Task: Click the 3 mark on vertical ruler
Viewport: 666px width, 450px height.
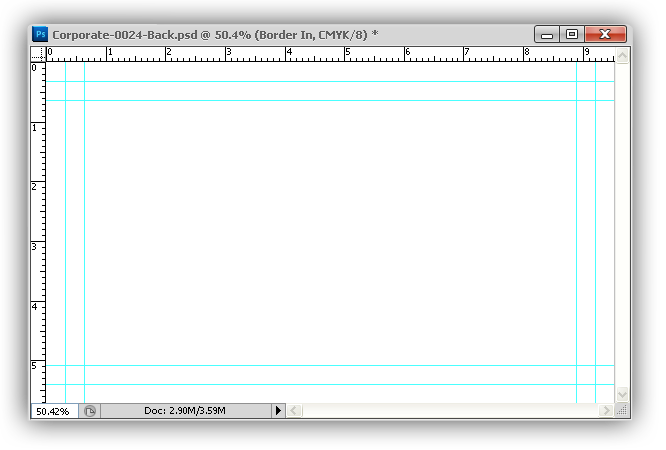Action: 34,247
